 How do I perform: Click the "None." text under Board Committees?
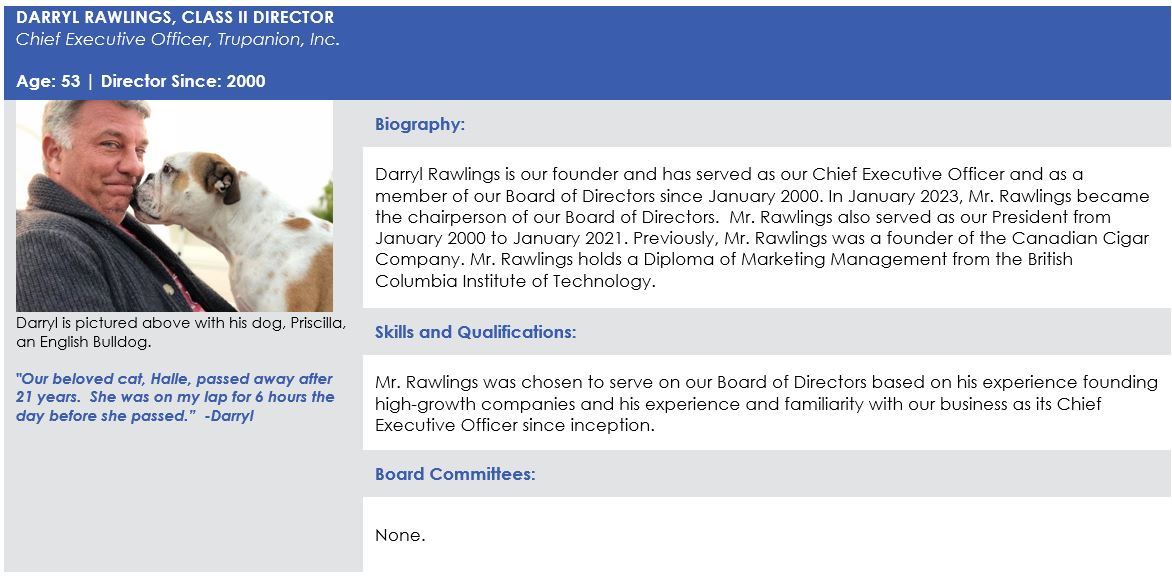coord(400,535)
